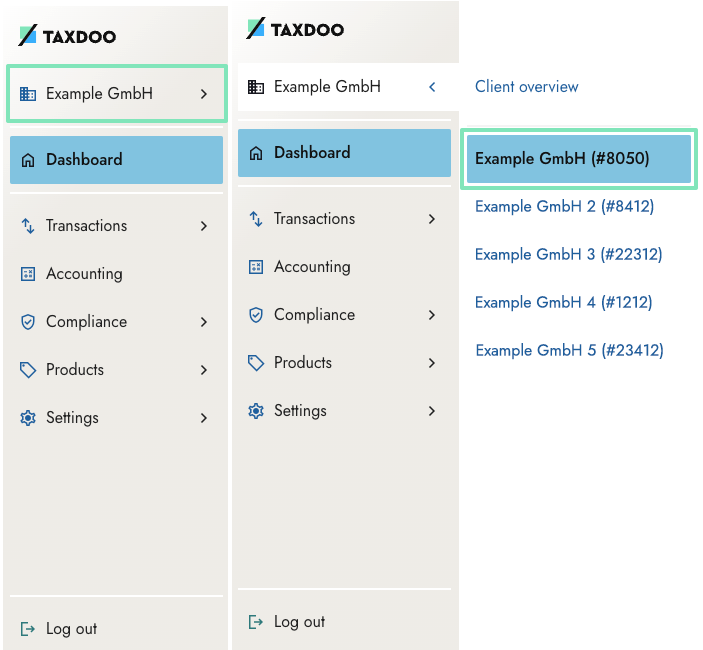Open the Client overview link
The image size is (703, 650).
point(527,87)
